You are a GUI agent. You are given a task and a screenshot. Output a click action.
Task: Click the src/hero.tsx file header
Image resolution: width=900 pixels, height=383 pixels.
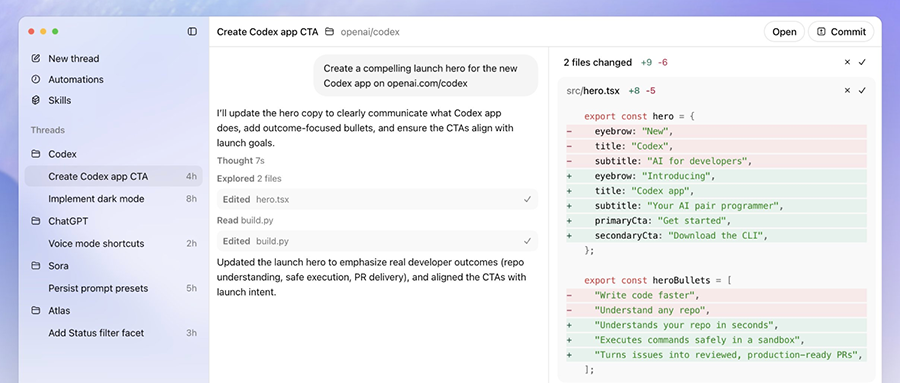(x=593, y=90)
